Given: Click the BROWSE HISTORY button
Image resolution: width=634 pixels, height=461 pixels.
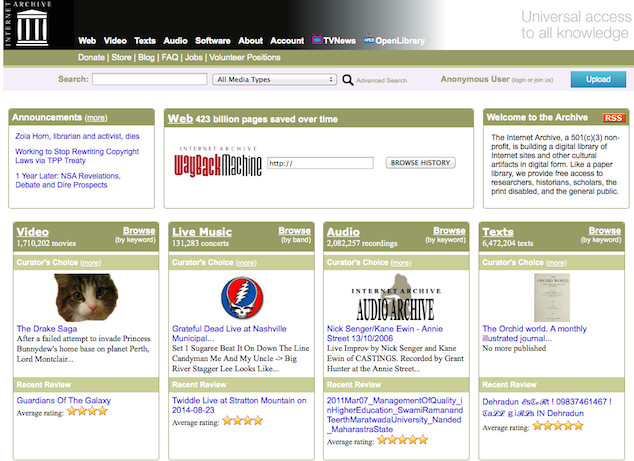Looking at the screenshot, I should pyautogui.click(x=420, y=163).
